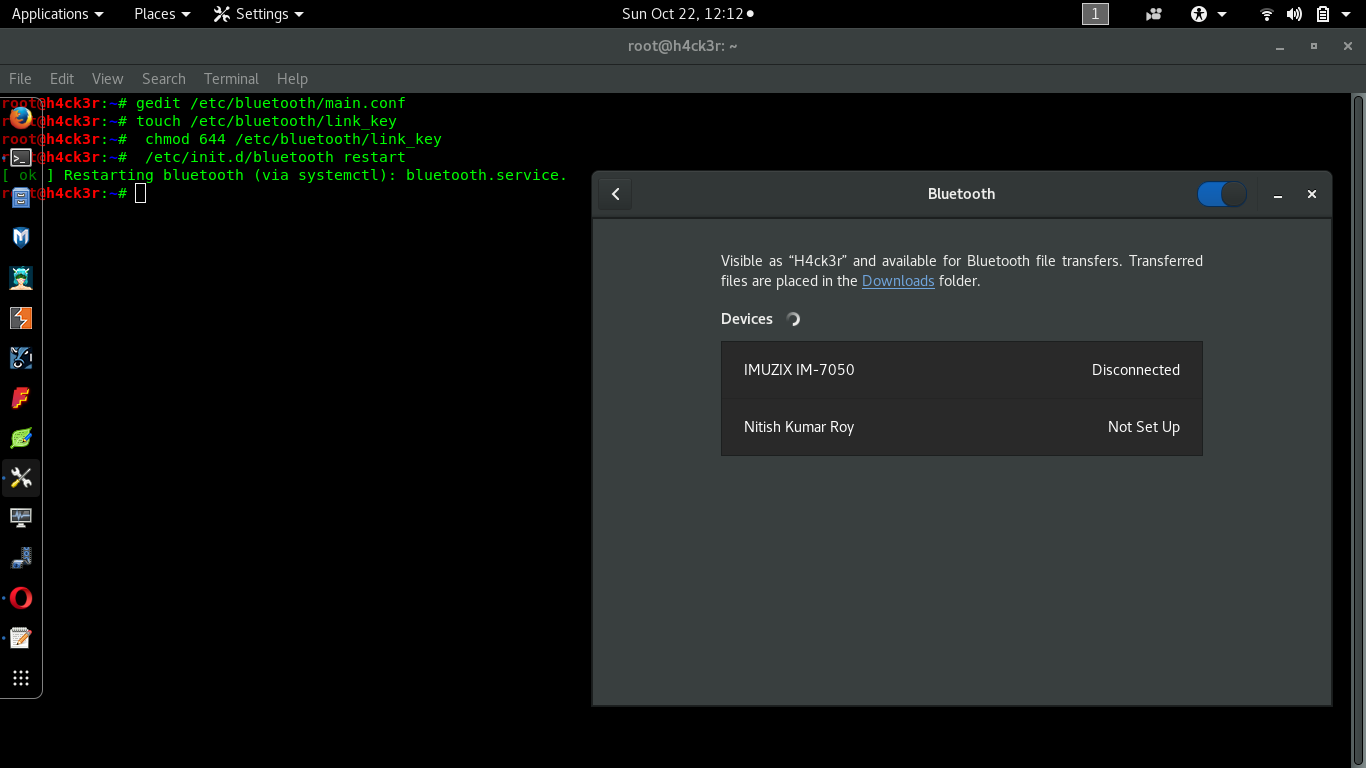This screenshot has height=768, width=1366.
Task: Open the text editor dock icon
Action: (20, 637)
